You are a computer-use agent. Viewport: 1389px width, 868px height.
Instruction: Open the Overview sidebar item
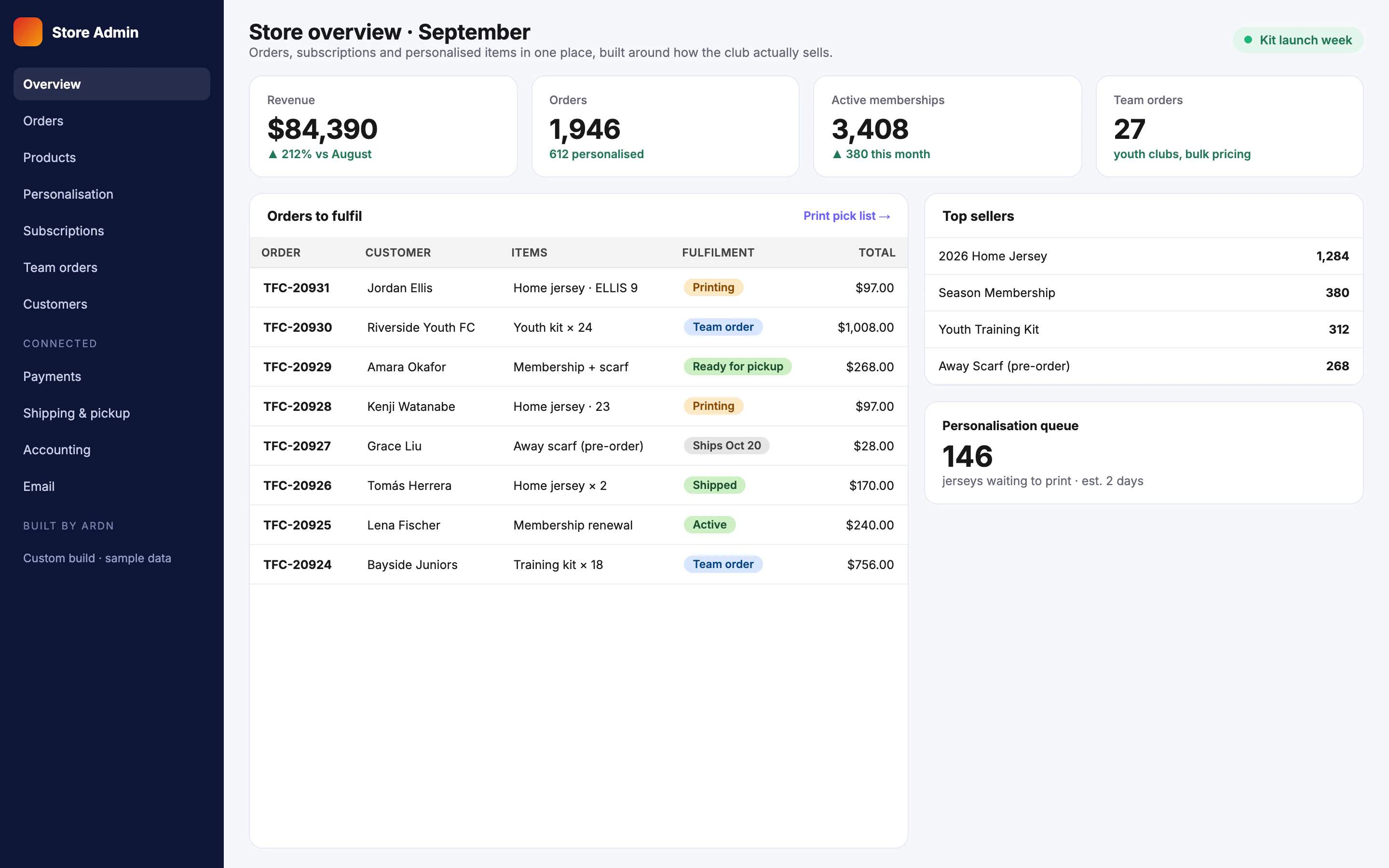[x=112, y=84]
